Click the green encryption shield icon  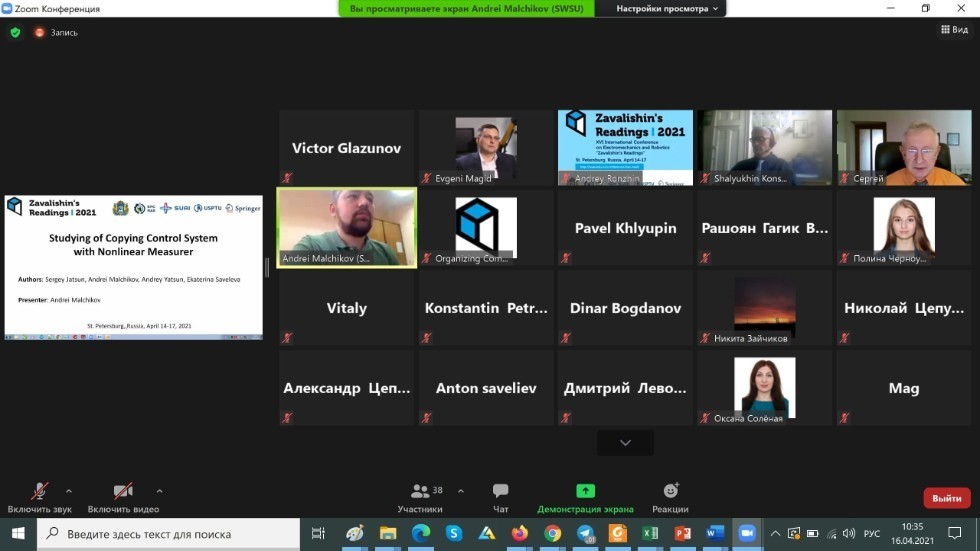point(15,32)
